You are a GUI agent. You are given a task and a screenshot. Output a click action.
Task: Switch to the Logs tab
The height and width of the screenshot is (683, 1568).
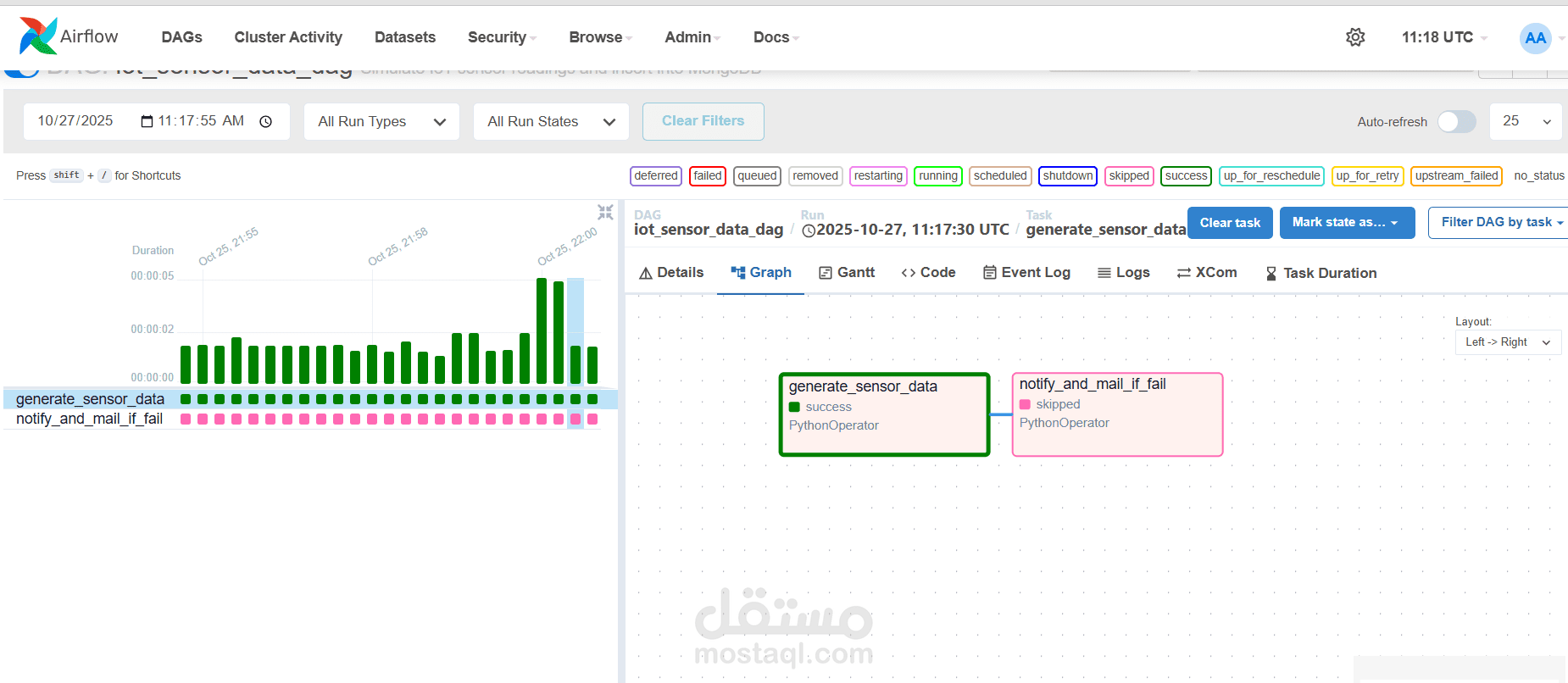[x=1123, y=272]
